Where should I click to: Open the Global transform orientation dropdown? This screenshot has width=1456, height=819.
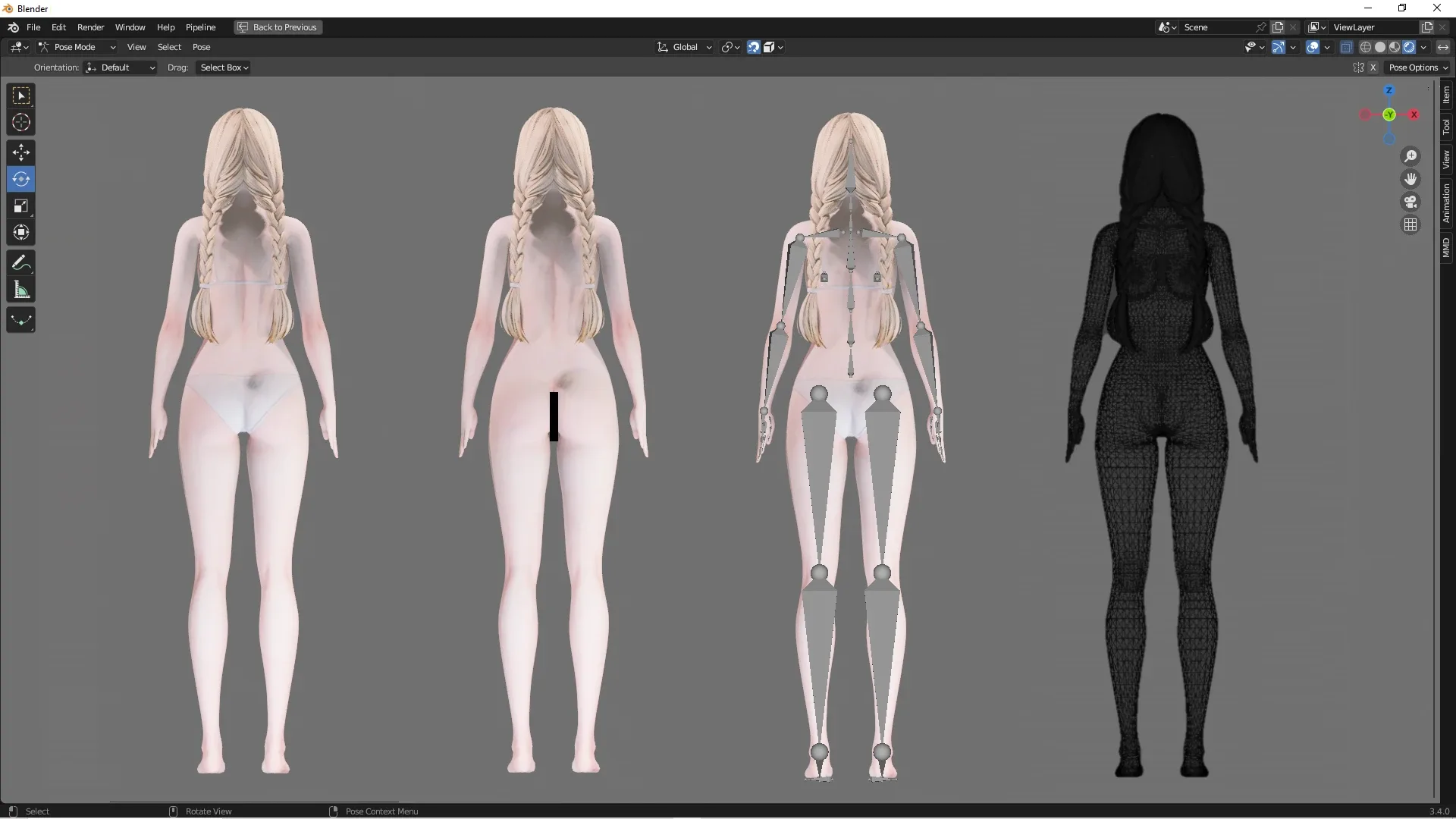683,46
